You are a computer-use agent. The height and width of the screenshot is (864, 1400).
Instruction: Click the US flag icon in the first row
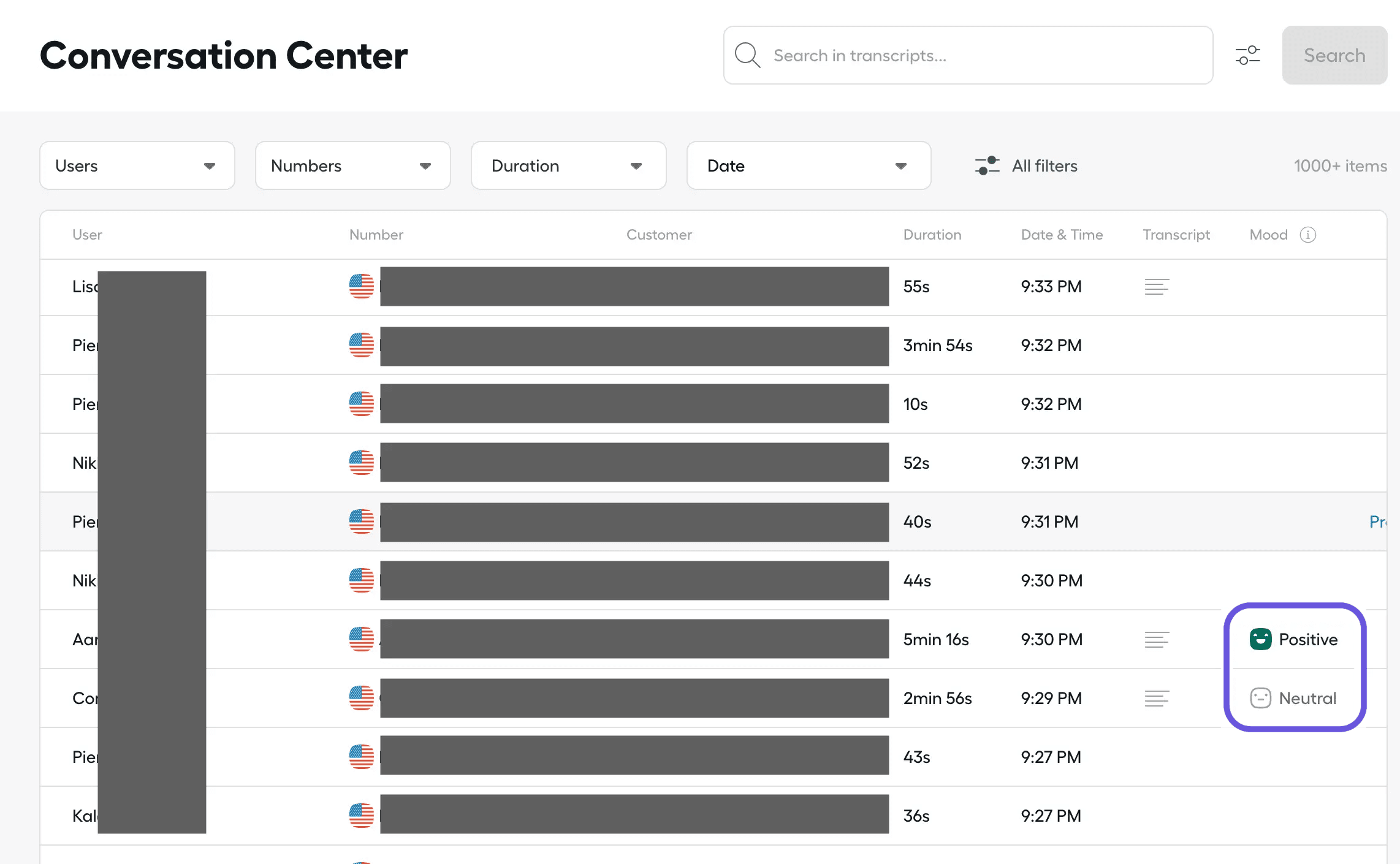tap(362, 286)
